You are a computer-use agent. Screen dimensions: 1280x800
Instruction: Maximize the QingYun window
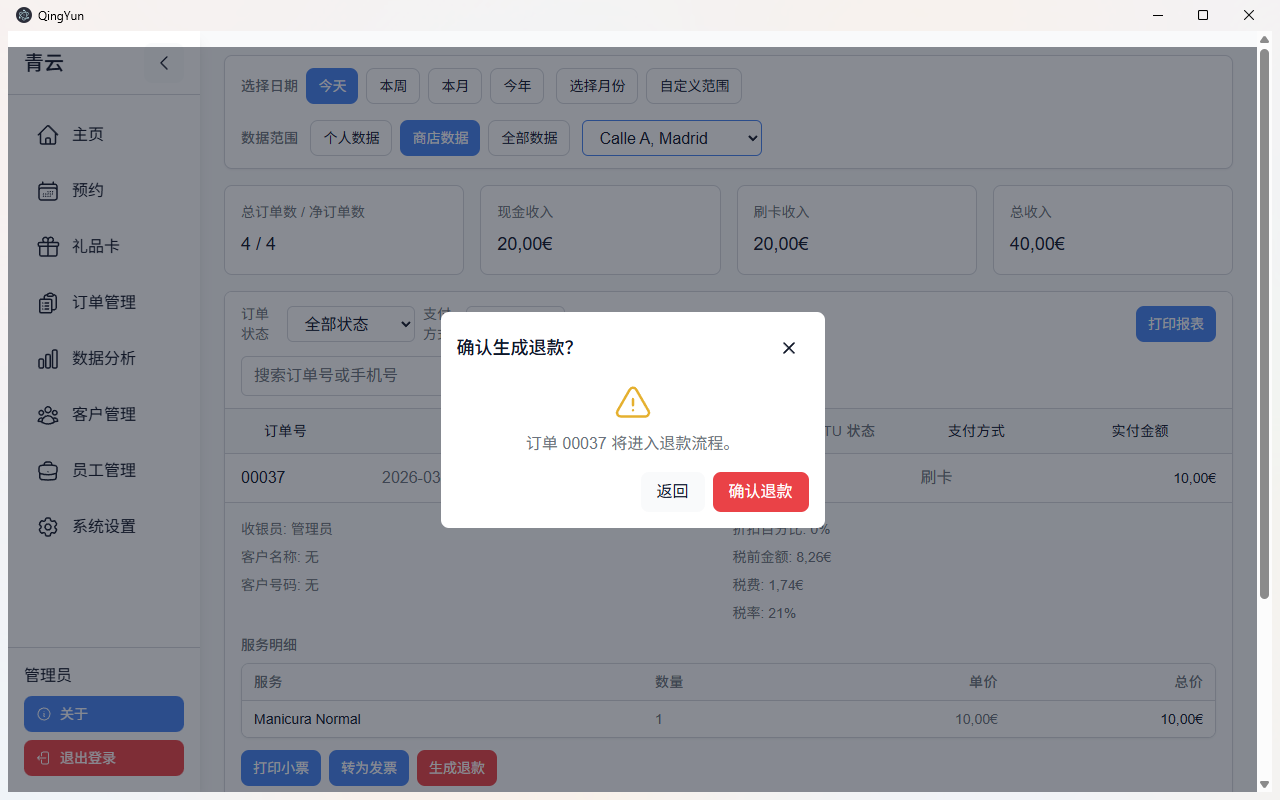tap(1203, 15)
